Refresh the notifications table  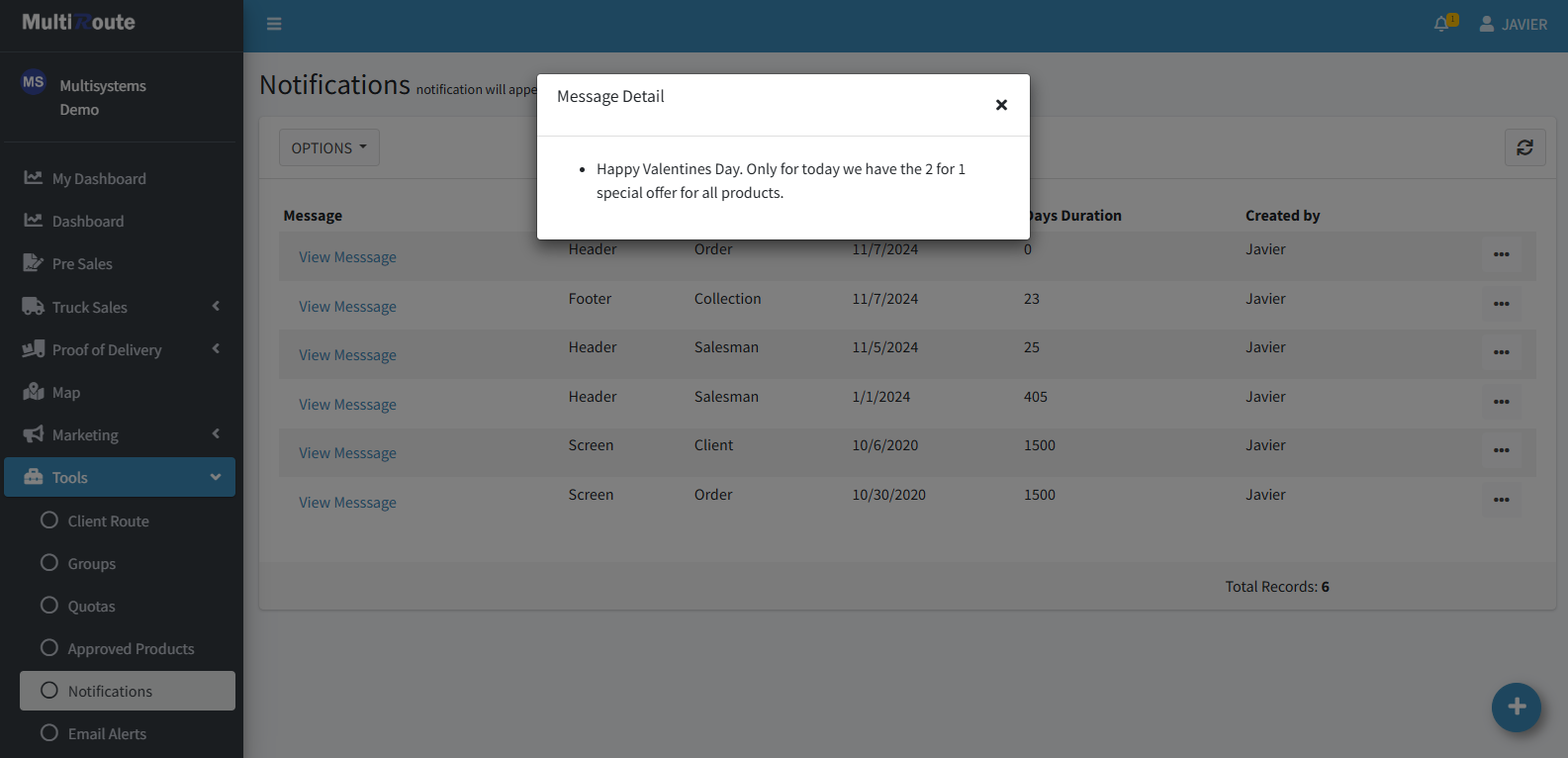click(1524, 147)
